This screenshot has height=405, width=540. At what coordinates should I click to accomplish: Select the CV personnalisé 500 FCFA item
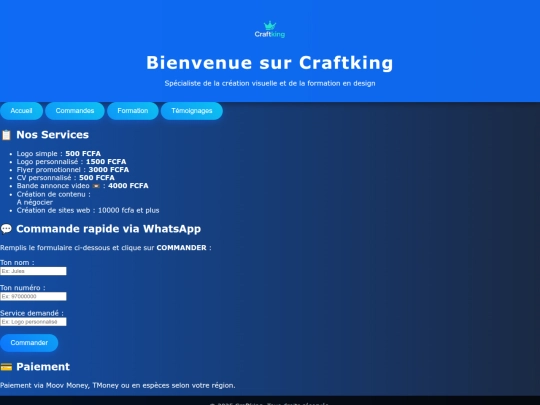[x=65, y=178]
